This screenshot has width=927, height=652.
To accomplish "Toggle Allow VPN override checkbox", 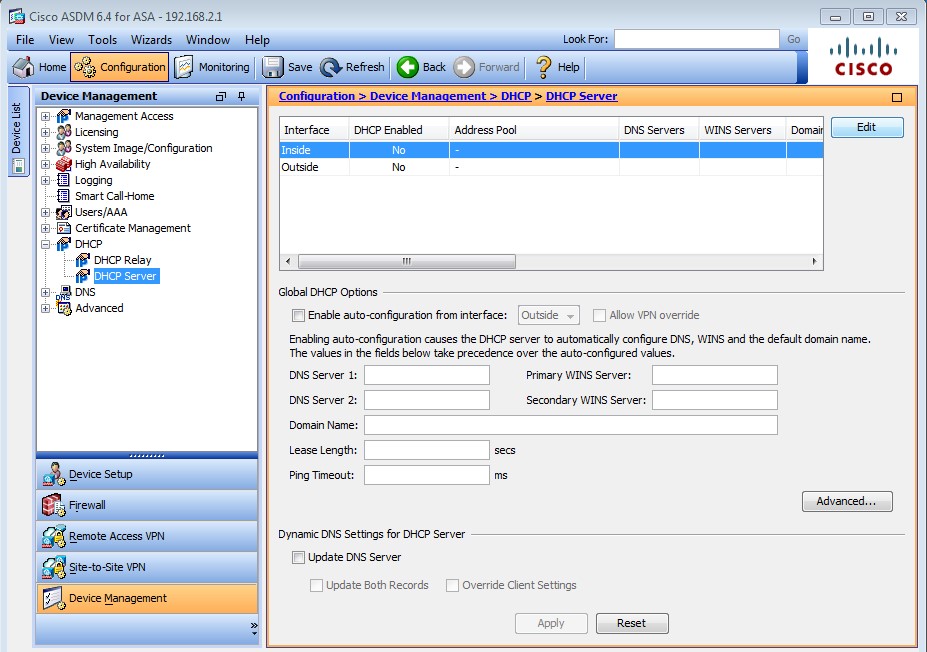I will (599, 315).
